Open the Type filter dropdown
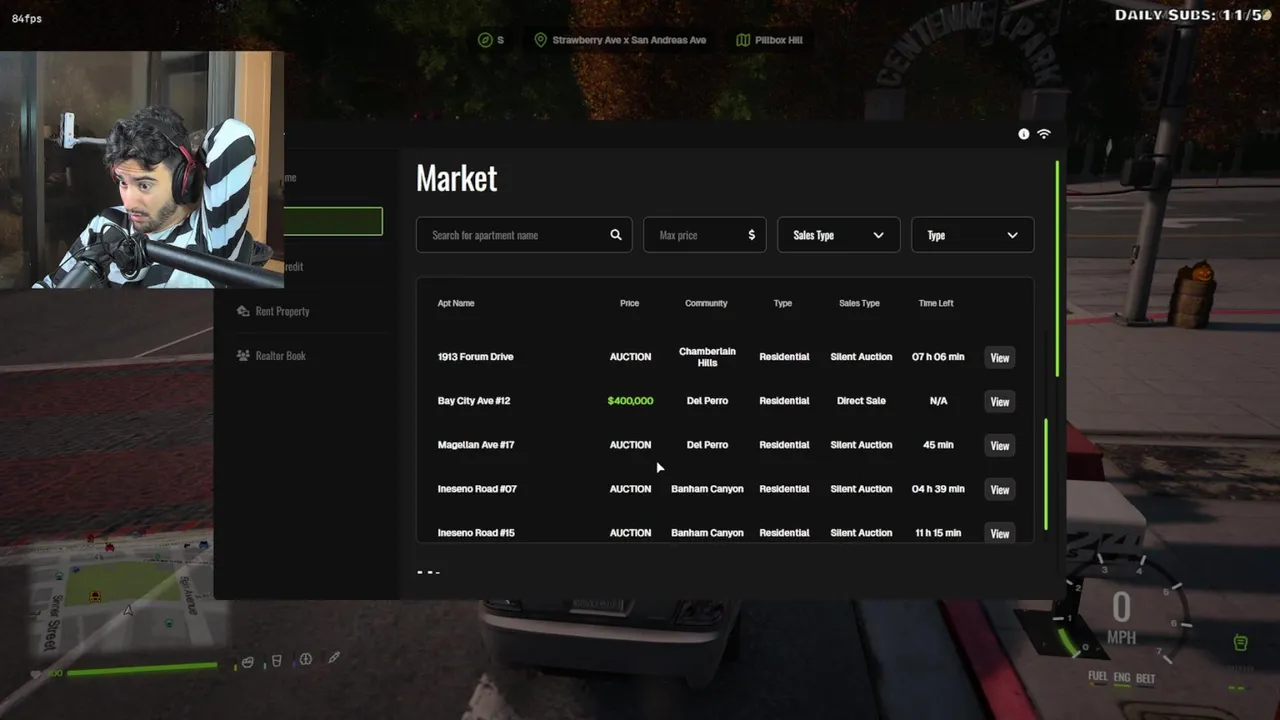This screenshot has width=1280, height=720. click(972, 235)
